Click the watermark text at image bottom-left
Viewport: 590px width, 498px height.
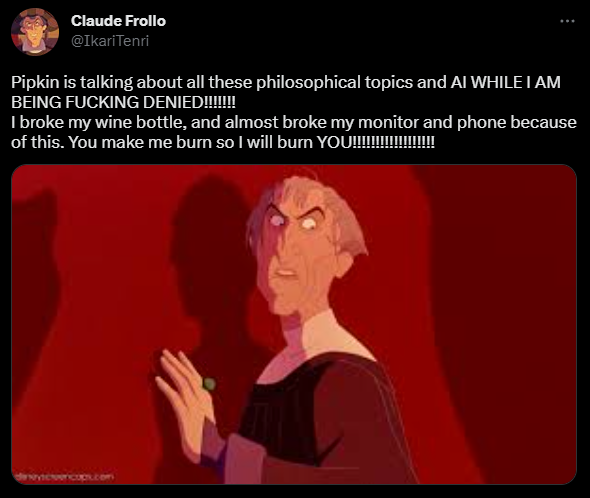click(63, 477)
